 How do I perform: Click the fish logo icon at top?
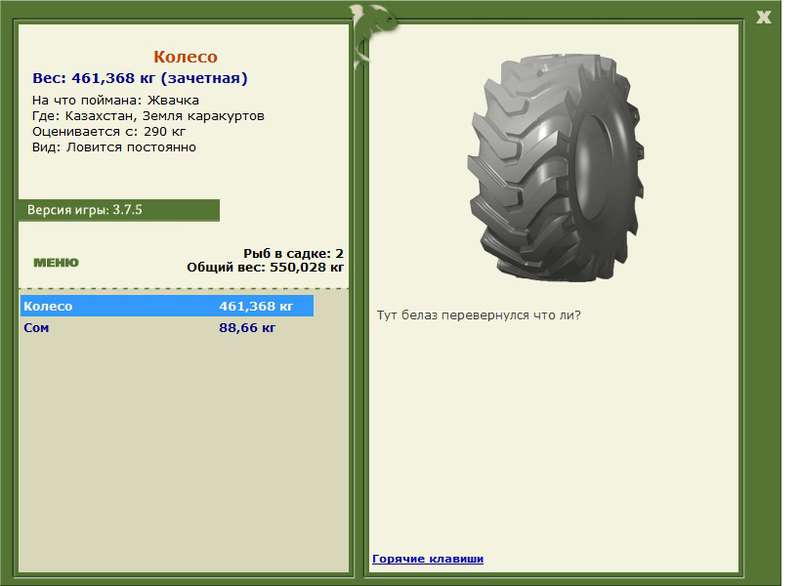(x=374, y=36)
